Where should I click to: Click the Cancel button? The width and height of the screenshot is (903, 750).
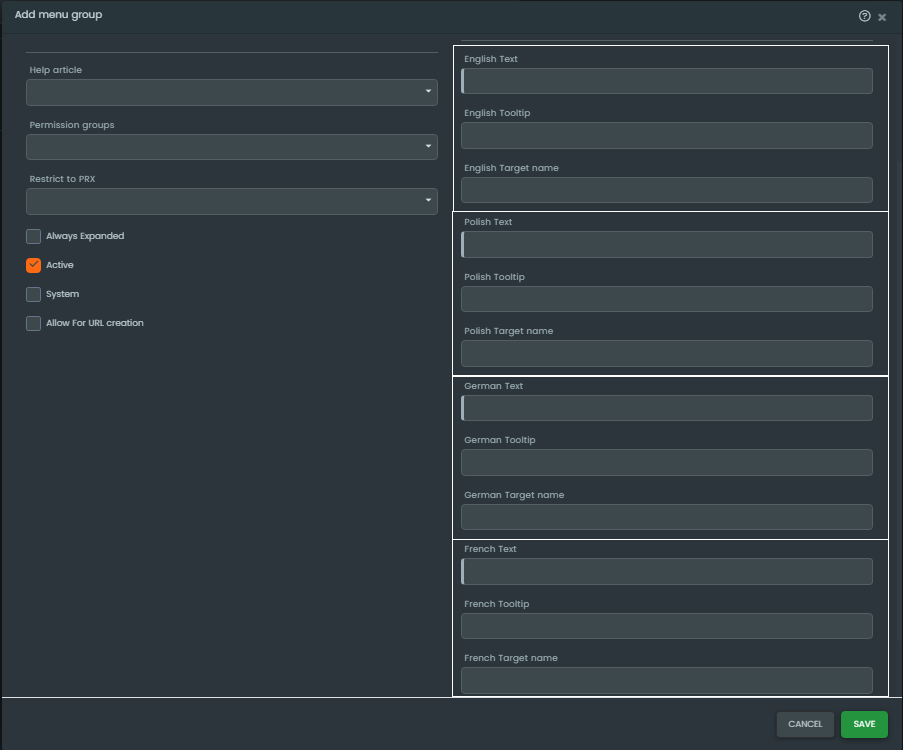(x=805, y=725)
